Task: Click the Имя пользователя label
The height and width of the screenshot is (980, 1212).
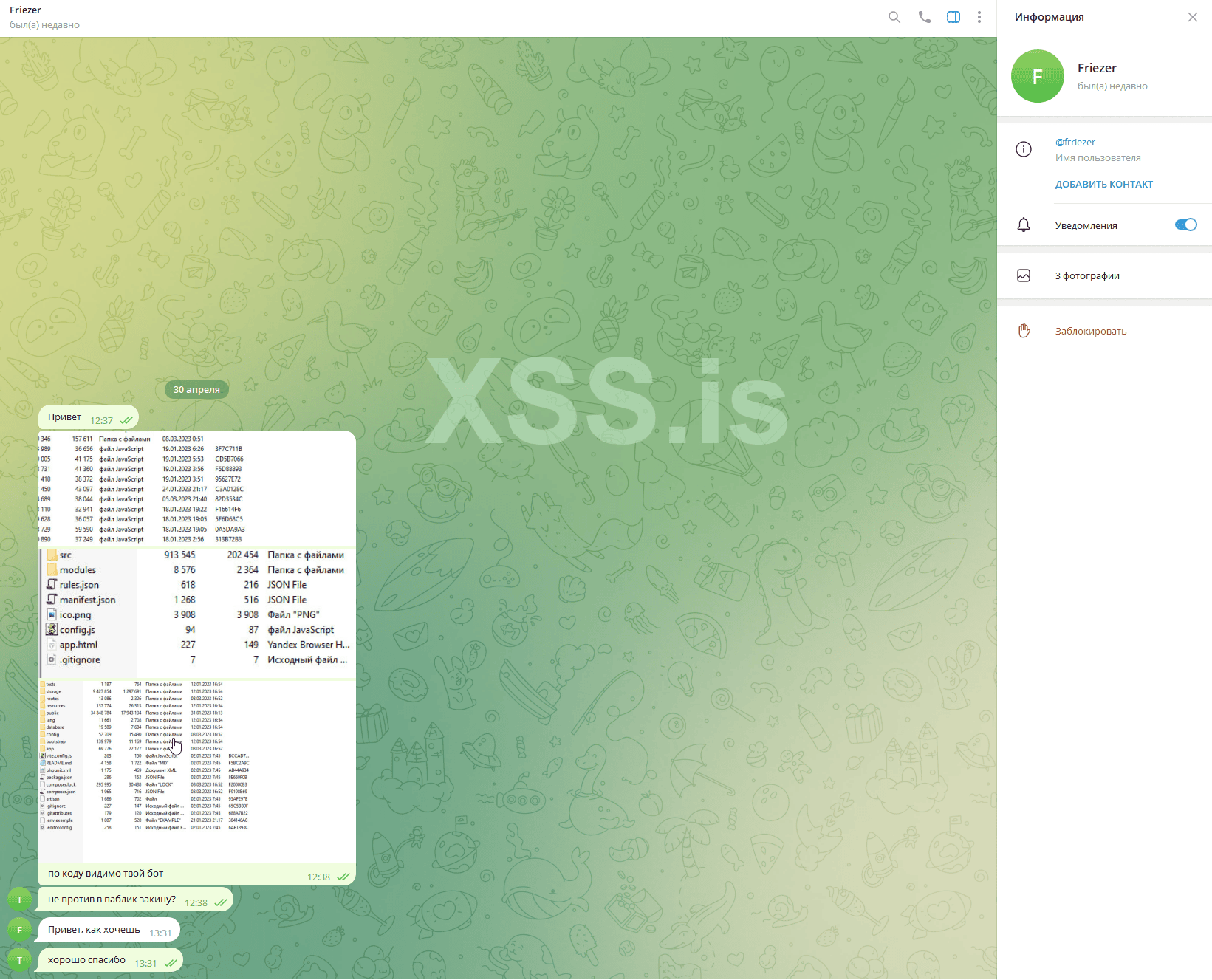Action: tap(1098, 157)
